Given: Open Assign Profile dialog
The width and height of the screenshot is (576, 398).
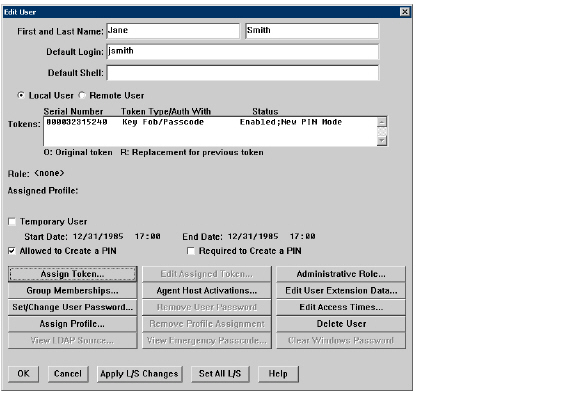Looking at the screenshot, I should point(72,324).
